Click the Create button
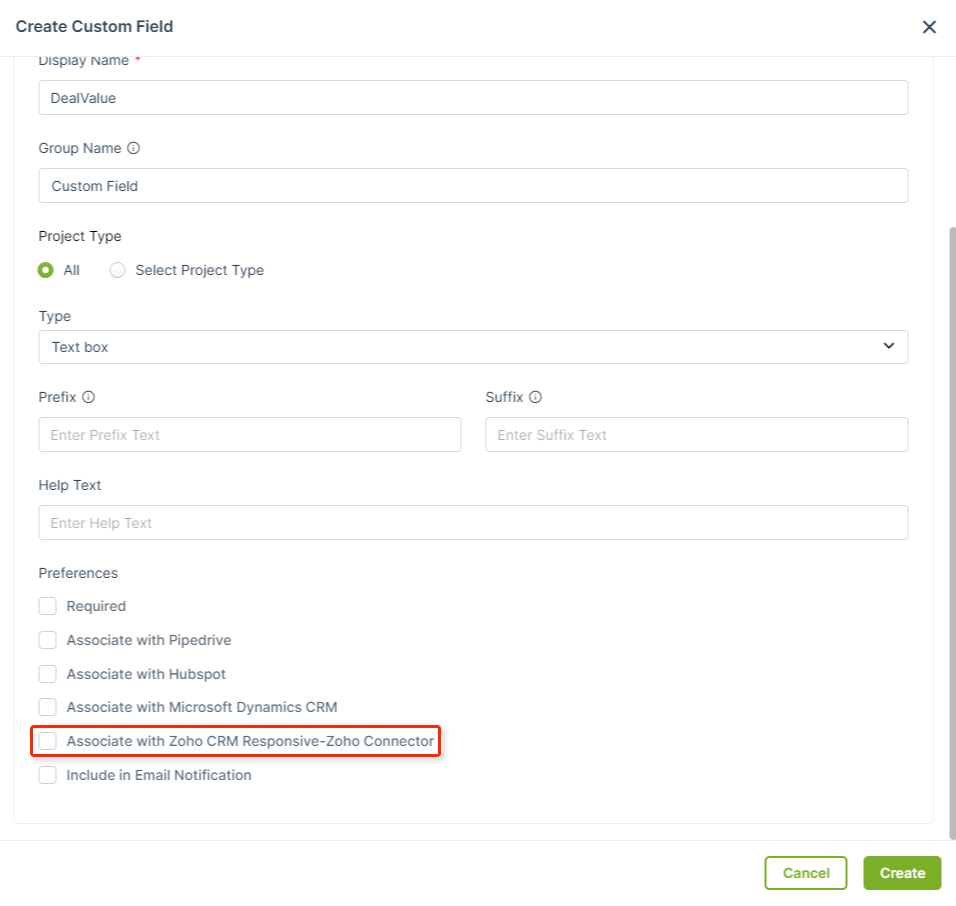 (x=902, y=873)
